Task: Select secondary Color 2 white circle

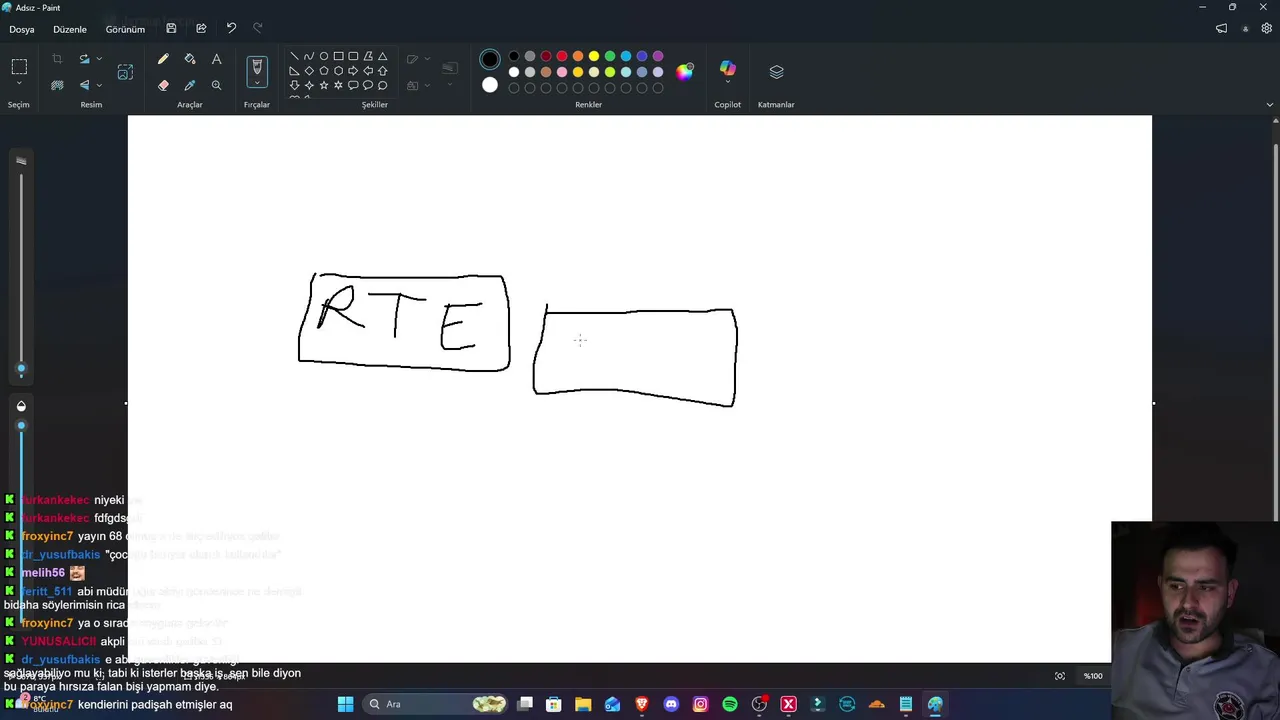Action: (490, 85)
